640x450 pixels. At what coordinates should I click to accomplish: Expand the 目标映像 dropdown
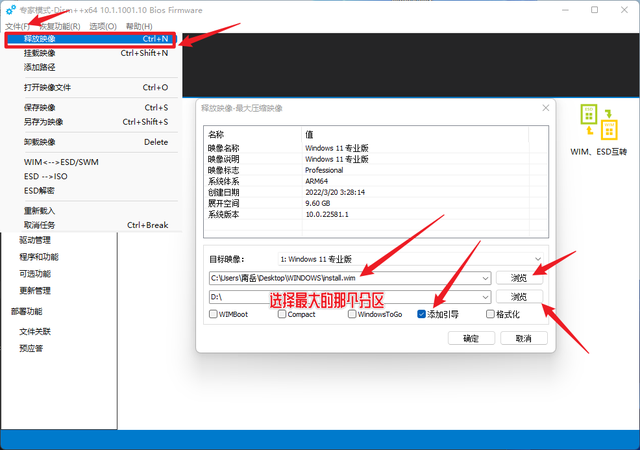[x=538, y=259]
